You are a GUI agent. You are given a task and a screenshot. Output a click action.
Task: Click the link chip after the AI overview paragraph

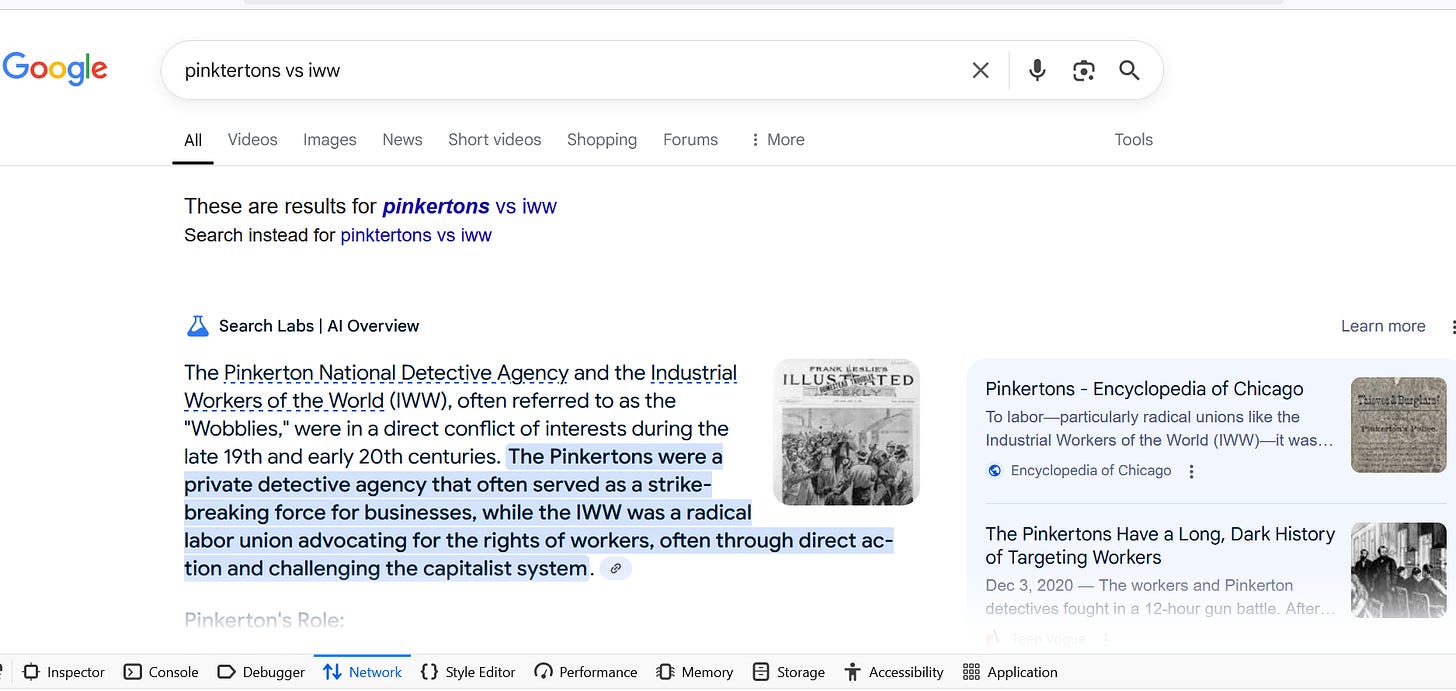point(616,568)
